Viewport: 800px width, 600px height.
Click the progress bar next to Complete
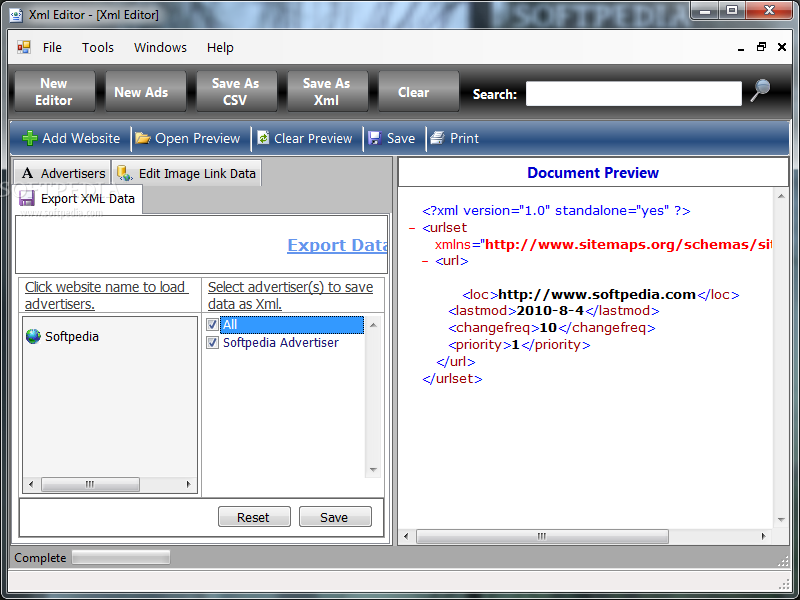coord(121,557)
